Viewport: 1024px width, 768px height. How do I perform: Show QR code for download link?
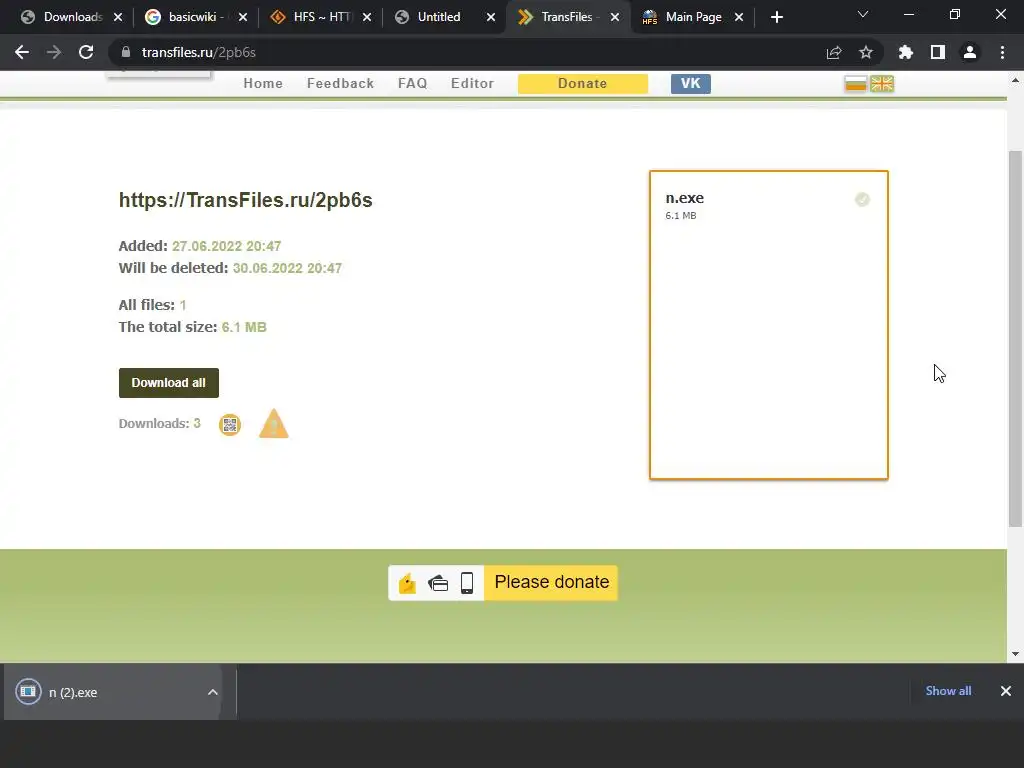(230, 425)
